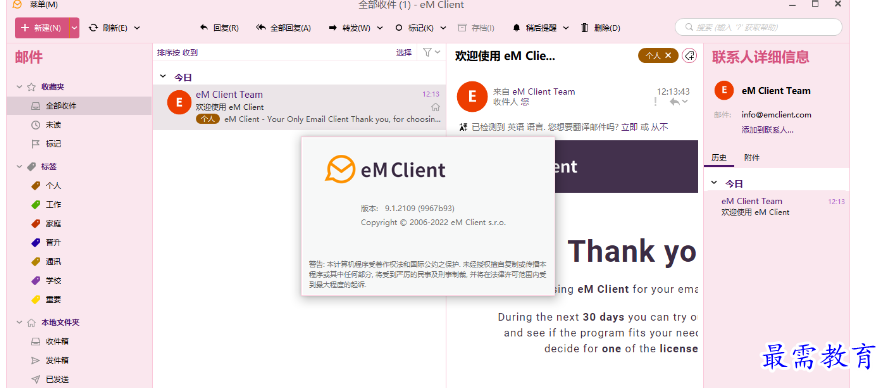Click the version text 9.1.2109 in the About dialog
Viewport: 884px width, 388px height.
coord(419,208)
